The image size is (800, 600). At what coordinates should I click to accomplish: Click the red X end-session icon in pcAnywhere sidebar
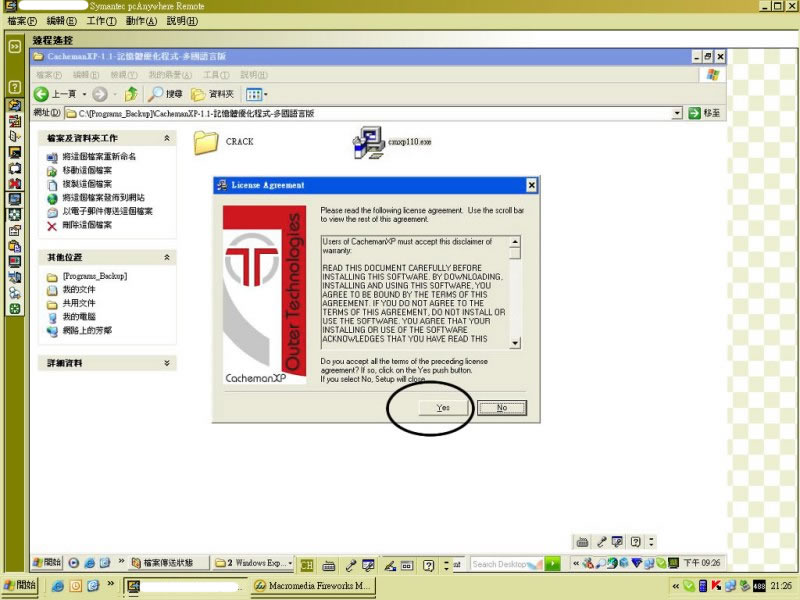pyautogui.click(x=15, y=183)
